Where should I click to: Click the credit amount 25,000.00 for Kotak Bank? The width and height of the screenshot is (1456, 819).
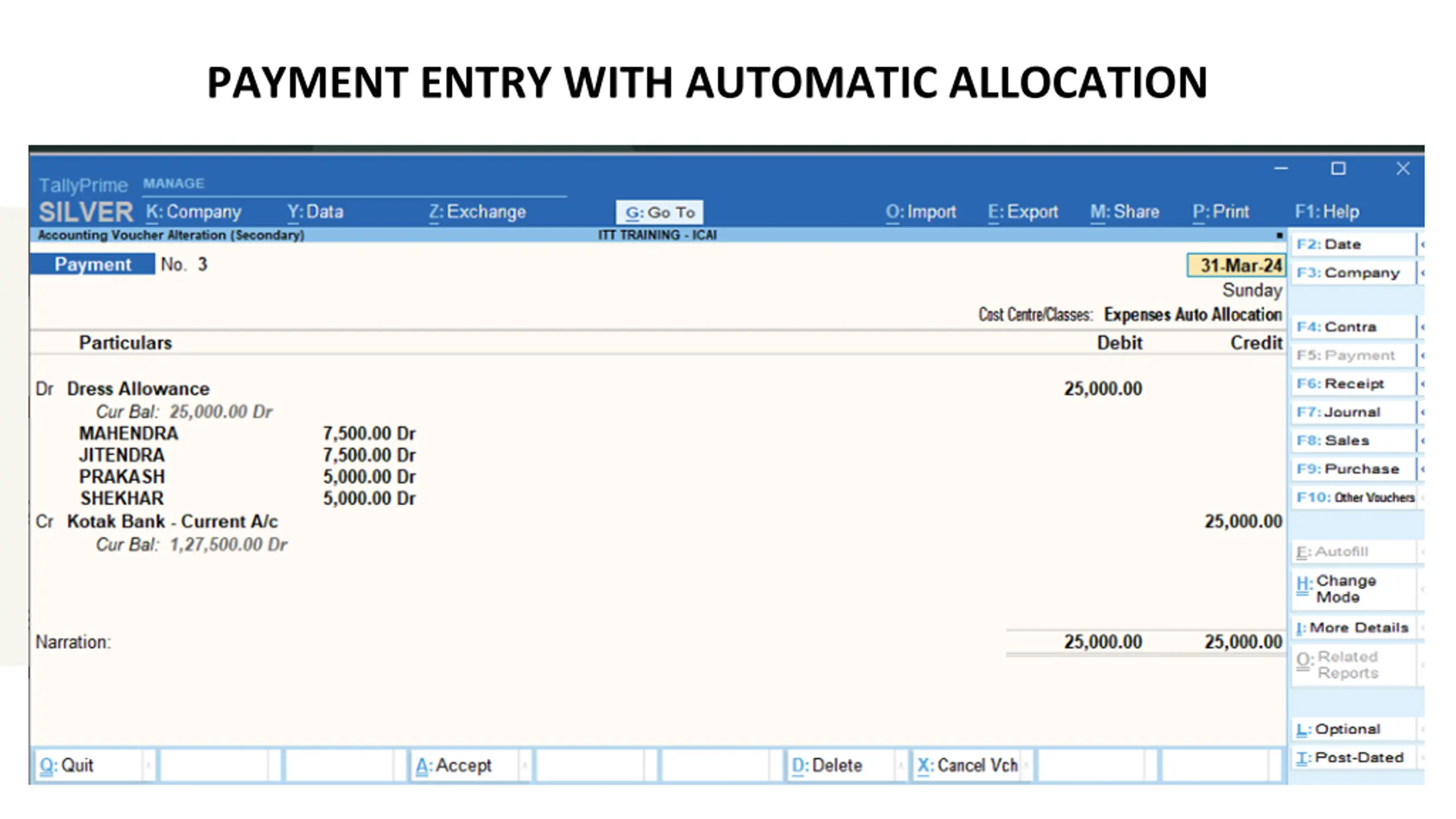1243,522
